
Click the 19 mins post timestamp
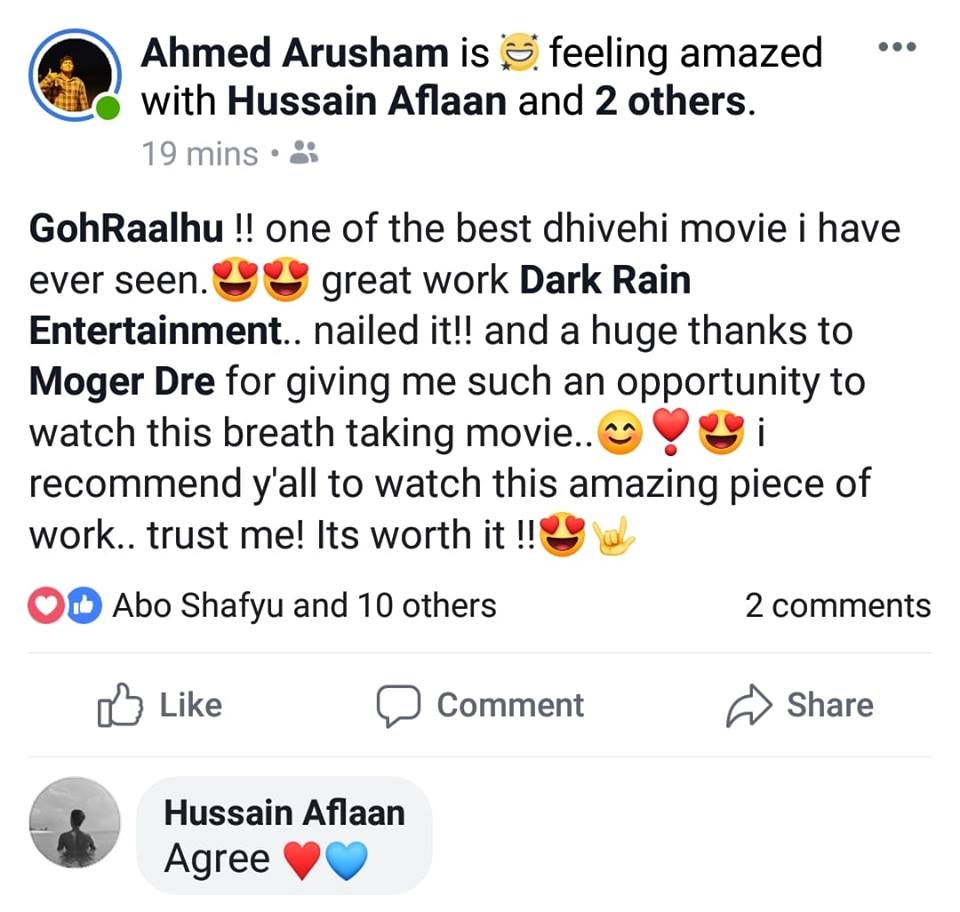click(x=200, y=154)
